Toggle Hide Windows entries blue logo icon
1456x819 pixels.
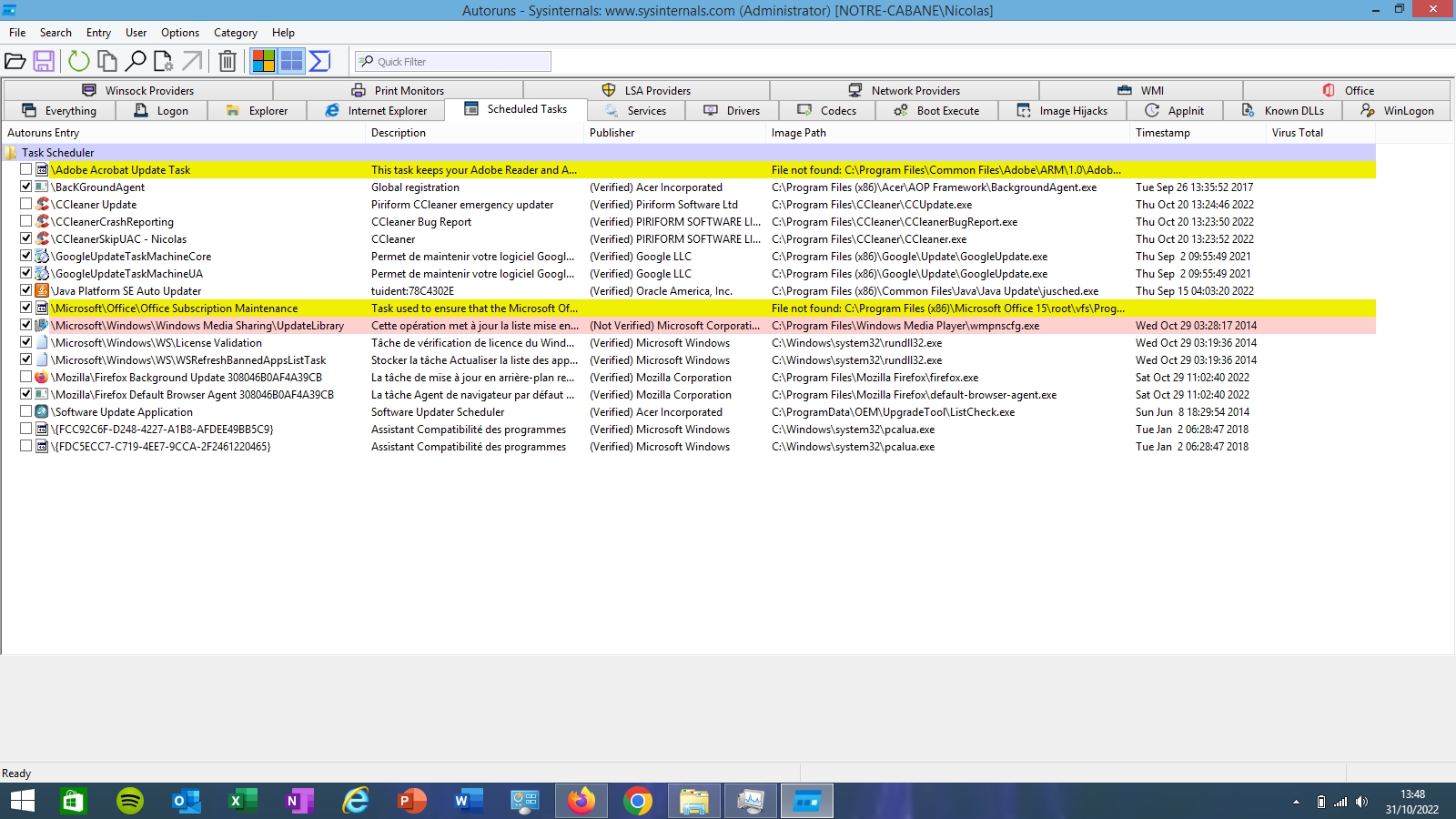(x=291, y=61)
